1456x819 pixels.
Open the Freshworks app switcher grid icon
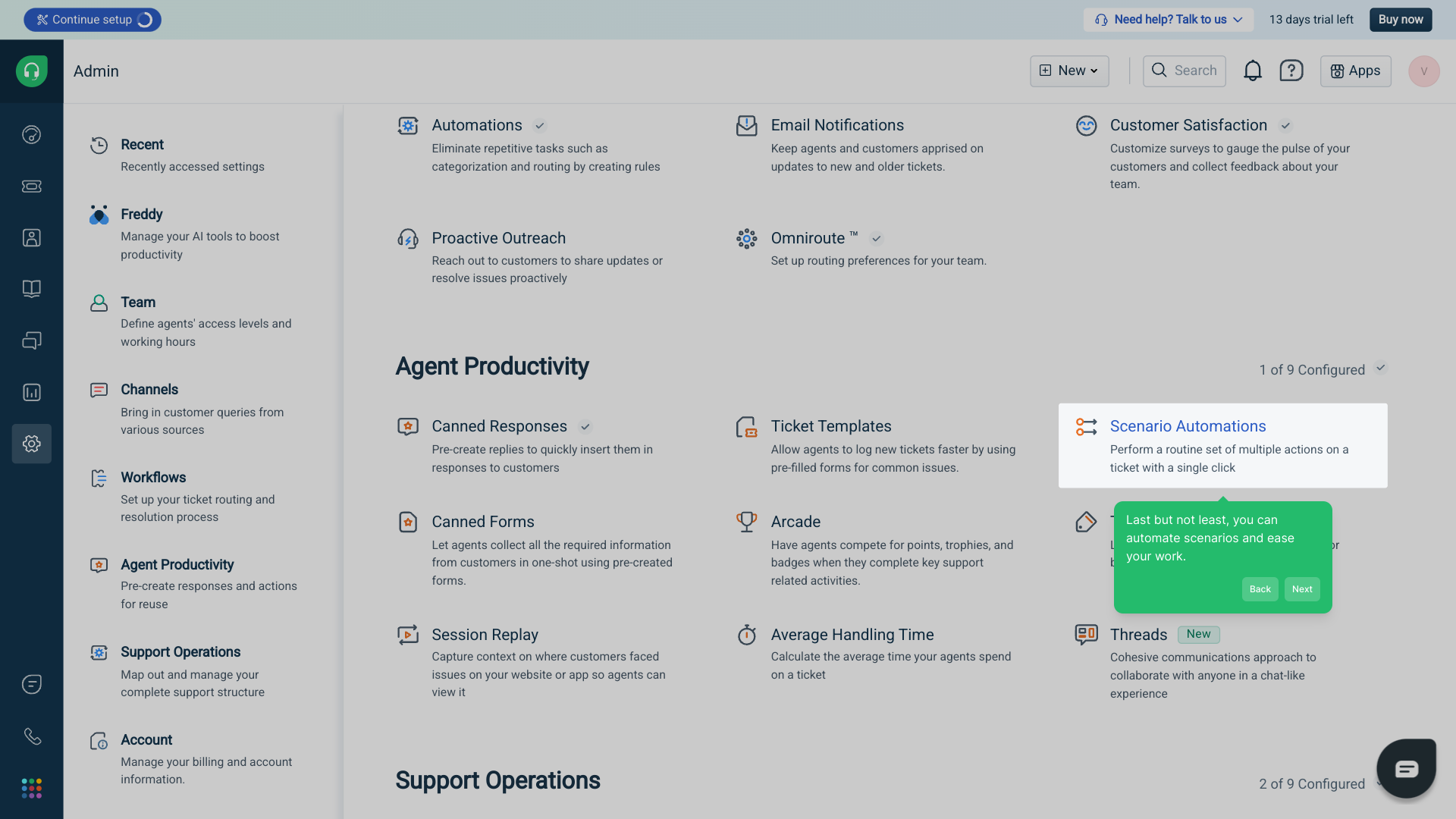coord(31,788)
